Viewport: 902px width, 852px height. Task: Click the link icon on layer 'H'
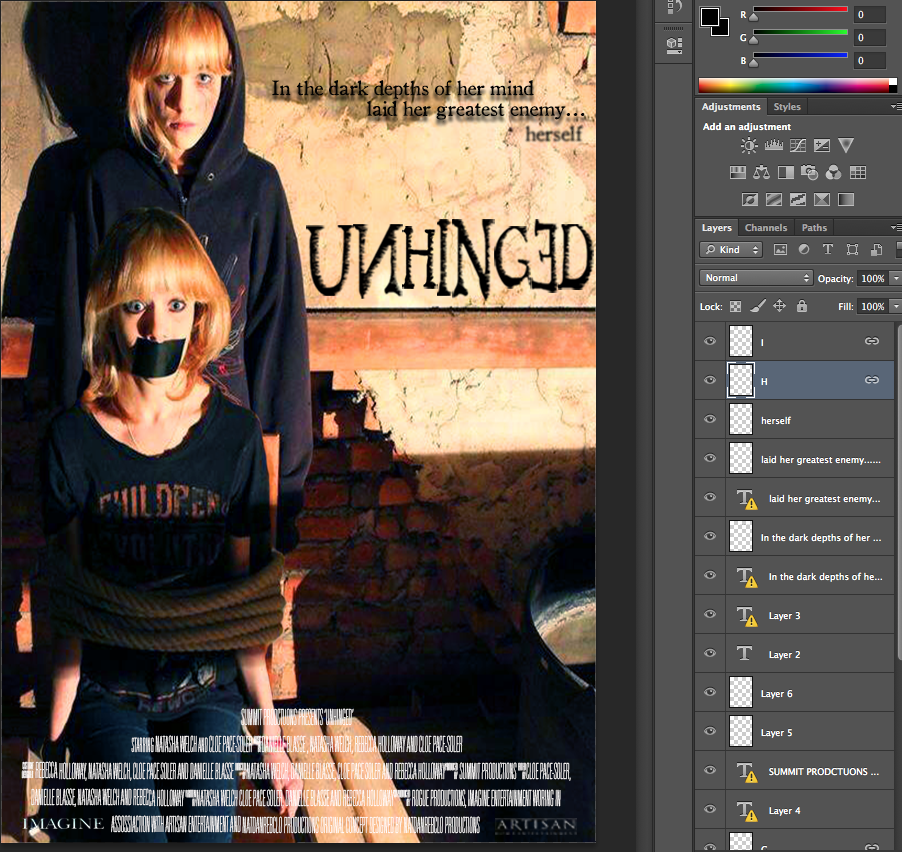click(872, 380)
